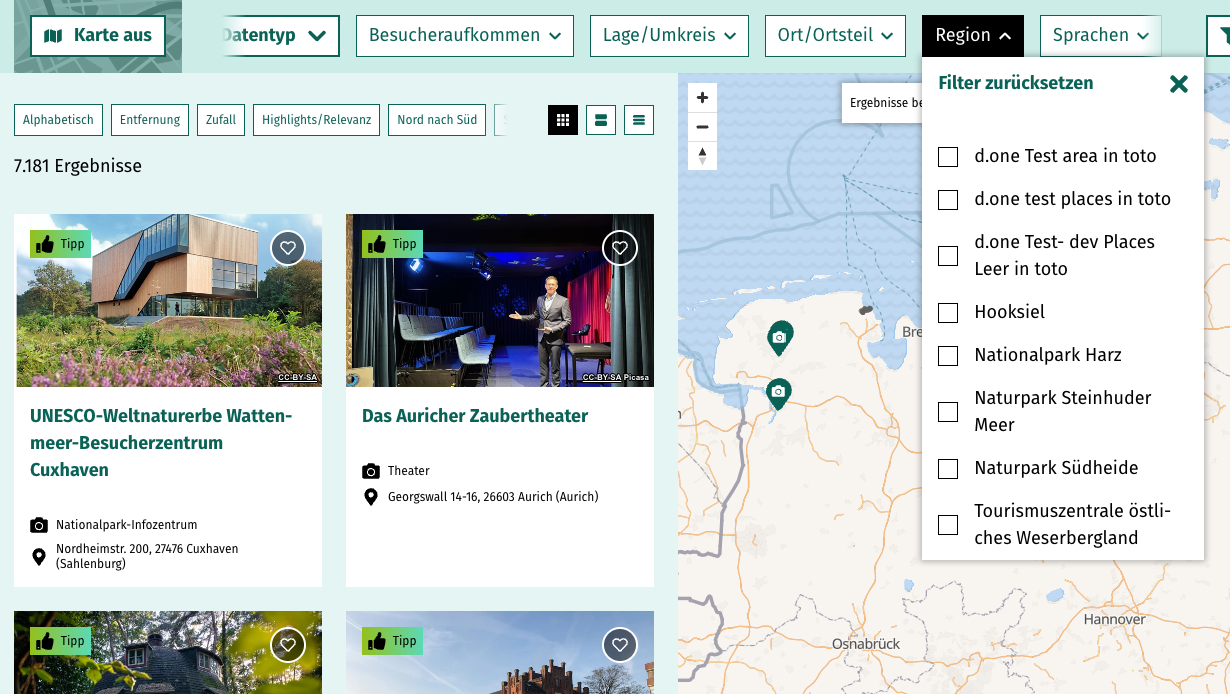
Task: Open the Wattenmeer-Besucherzentrum Cuxhaven photo
Action: (168, 300)
